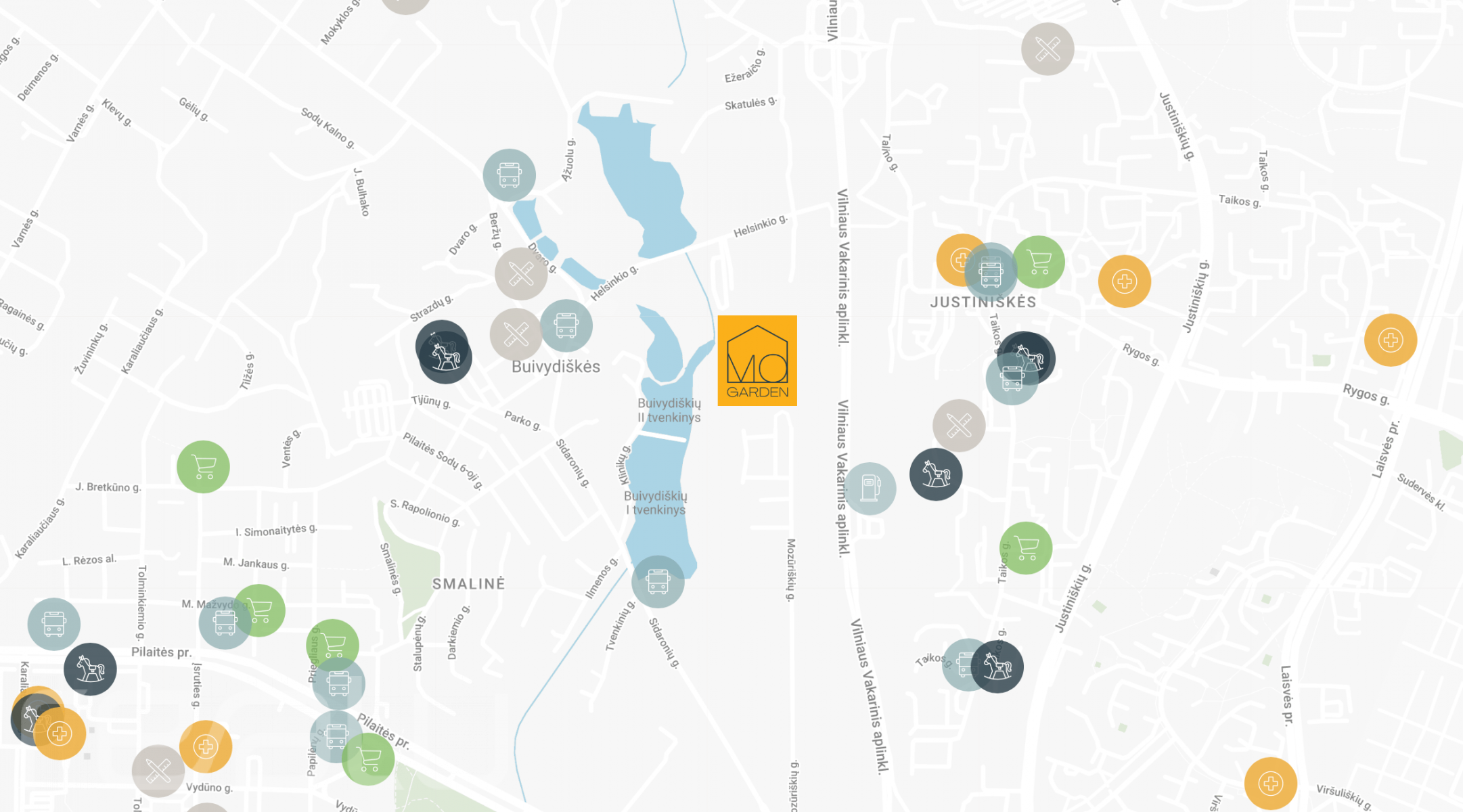The image size is (1463, 812).
Task: Click the shopping cart marker on lower Taikos g.
Action: pyautogui.click(x=1027, y=548)
